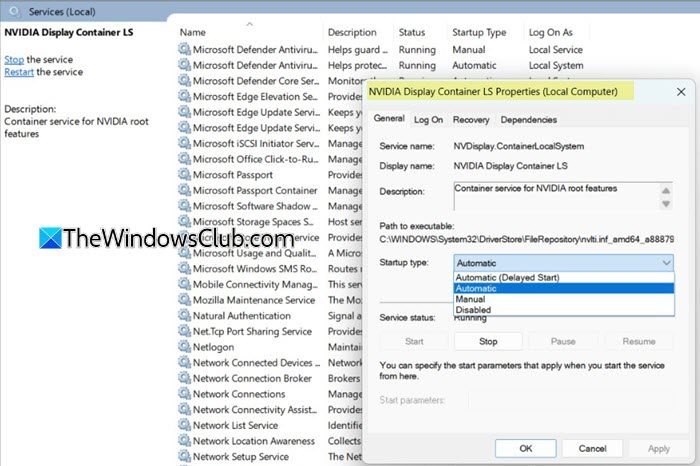Image resolution: width=700 pixels, height=466 pixels.
Task: Click gear icon for Microsoft Usage and Quality
Action: point(184,253)
